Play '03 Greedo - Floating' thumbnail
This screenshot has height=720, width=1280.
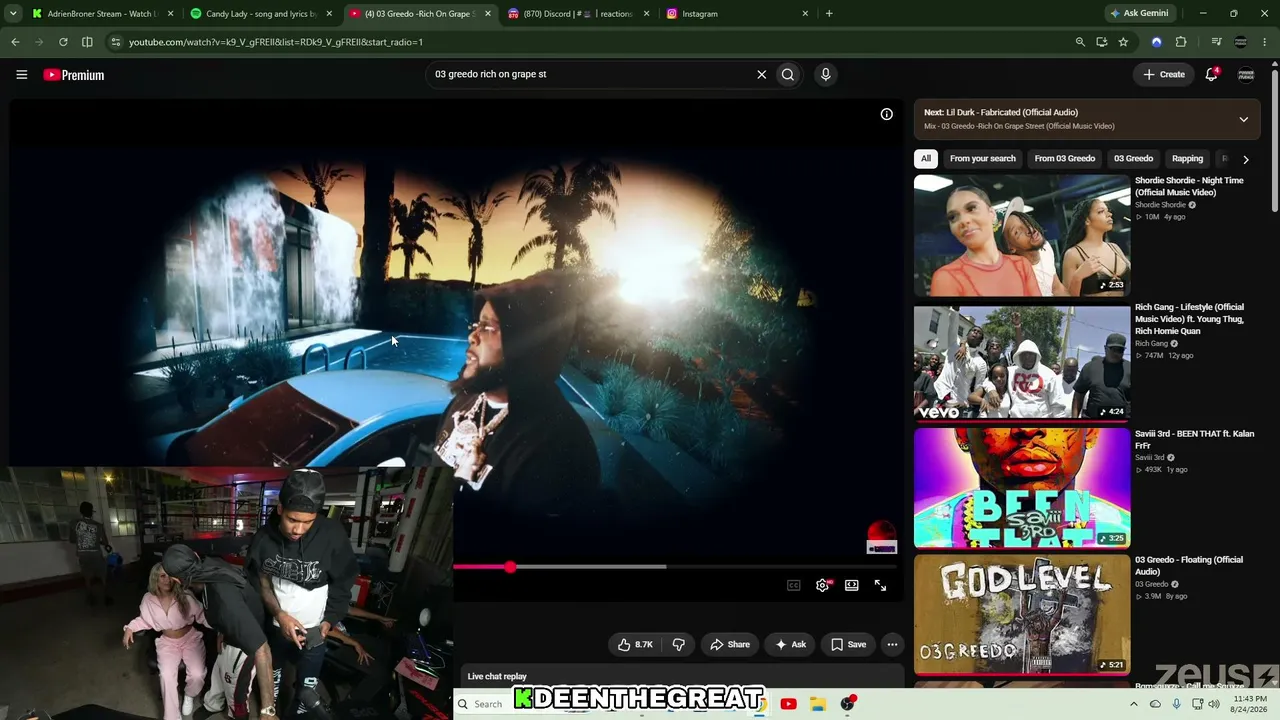point(1022,615)
